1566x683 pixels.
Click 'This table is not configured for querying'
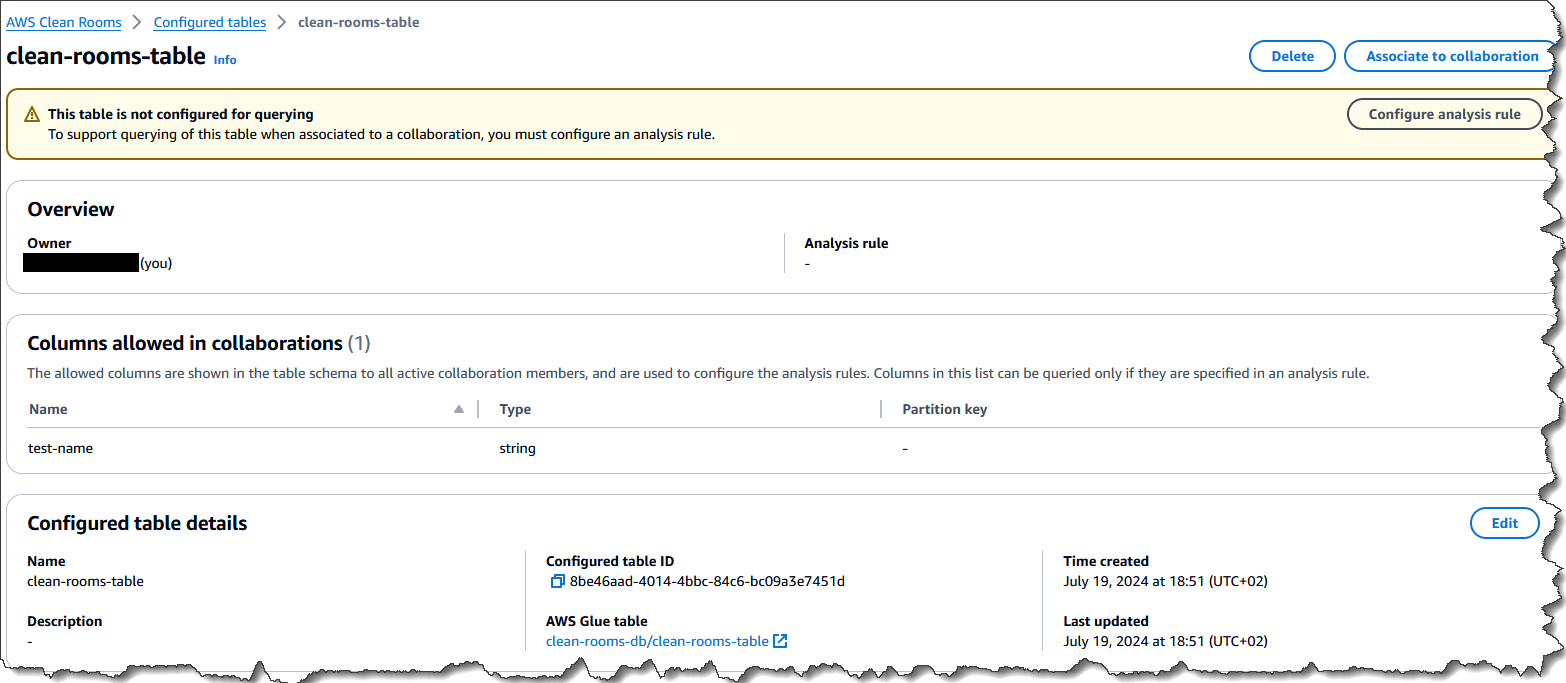[x=181, y=114]
